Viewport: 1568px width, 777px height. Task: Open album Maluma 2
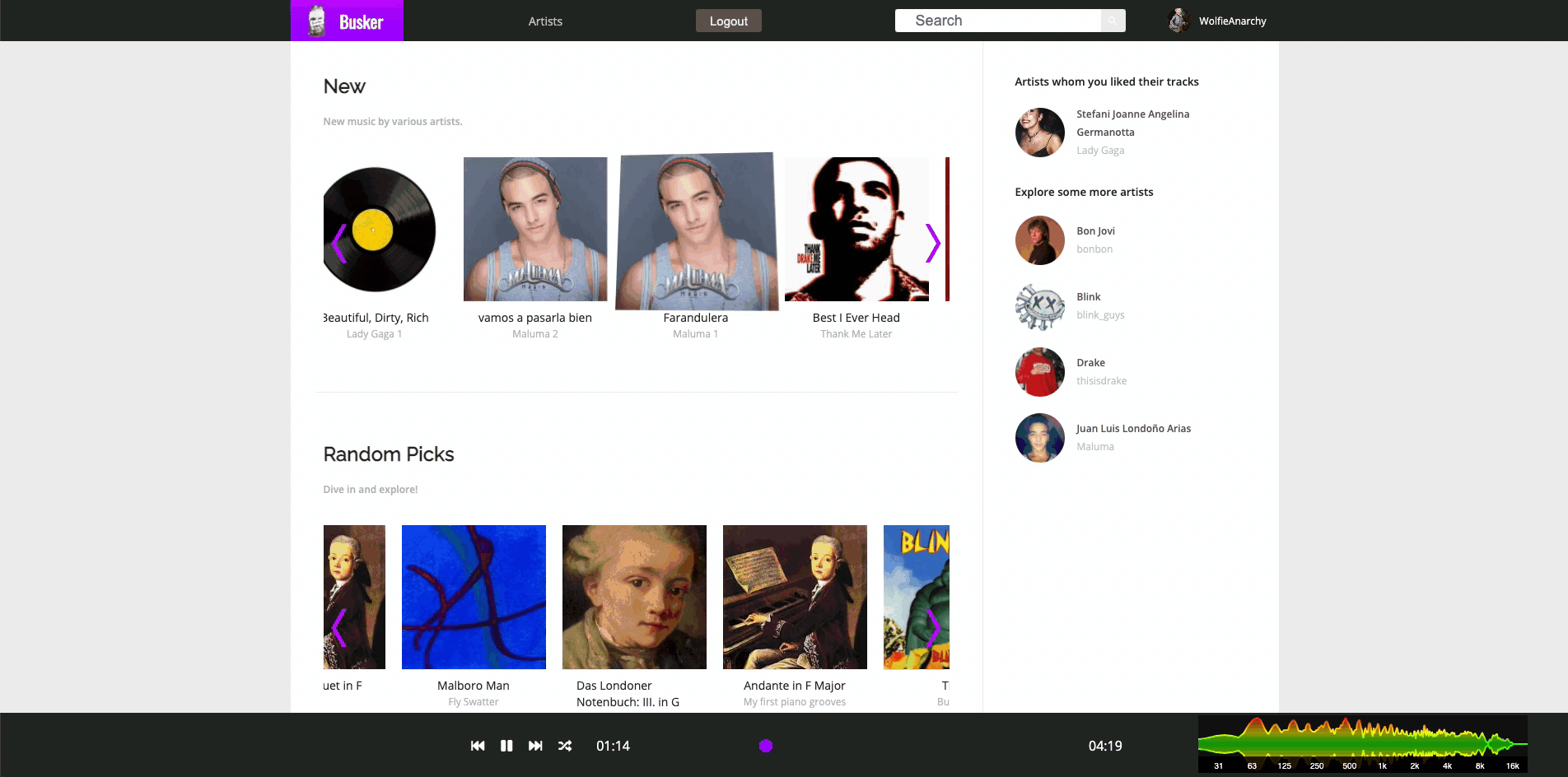[x=535, y=334]
